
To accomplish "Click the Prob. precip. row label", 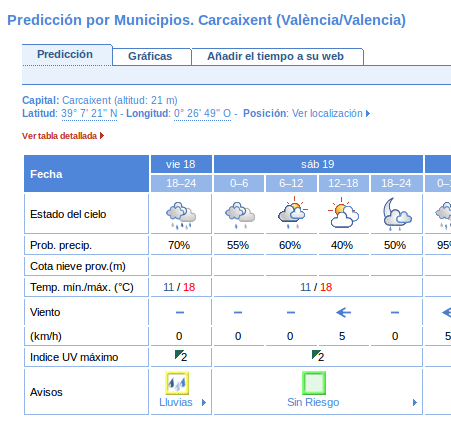I will [x=61, y=245].
